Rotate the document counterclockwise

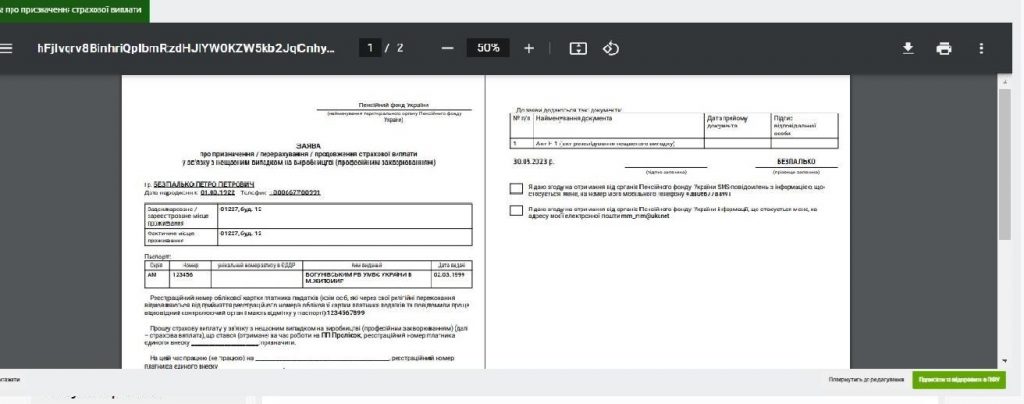[610, 48]
